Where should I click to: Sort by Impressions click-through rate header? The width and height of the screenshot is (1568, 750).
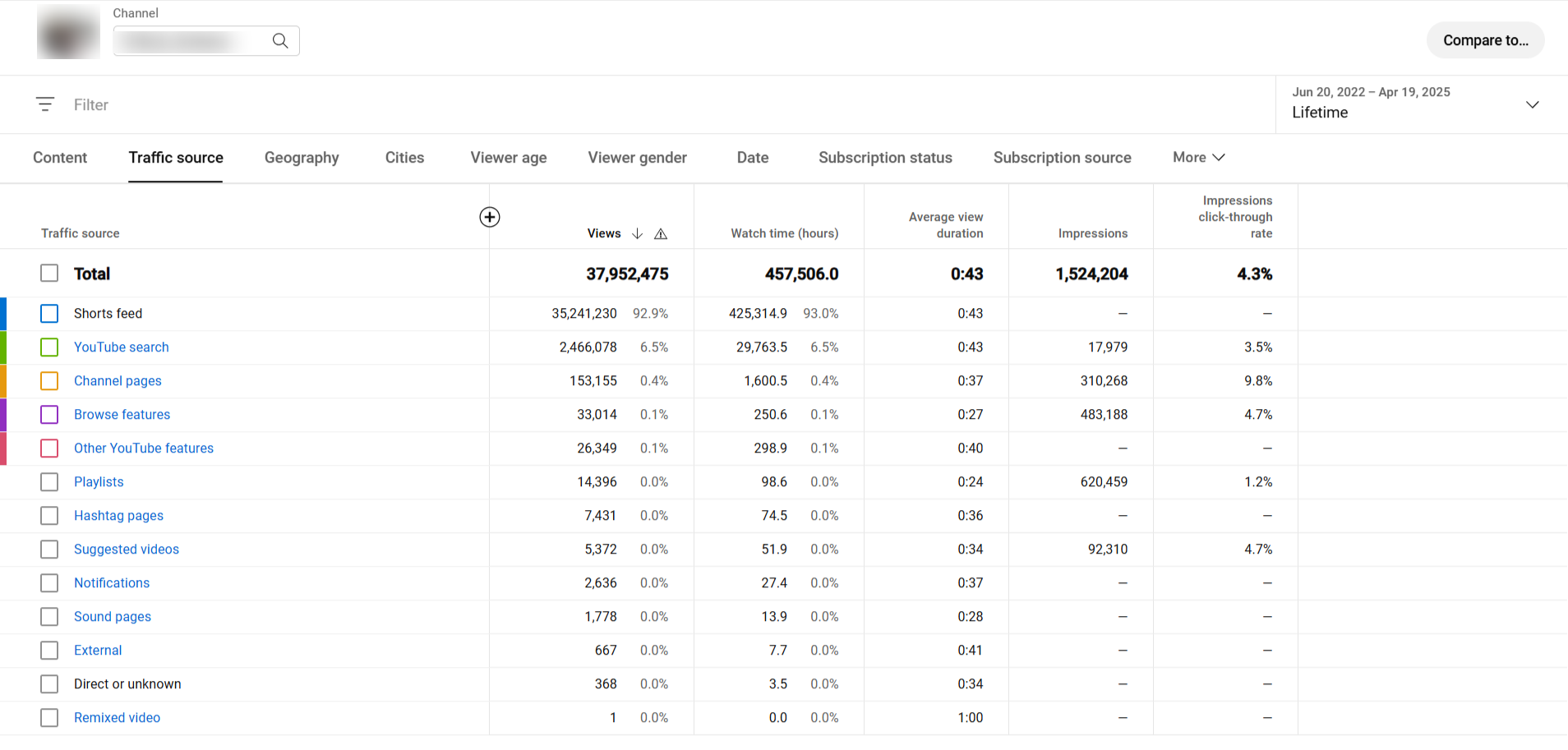(1235, 217)
